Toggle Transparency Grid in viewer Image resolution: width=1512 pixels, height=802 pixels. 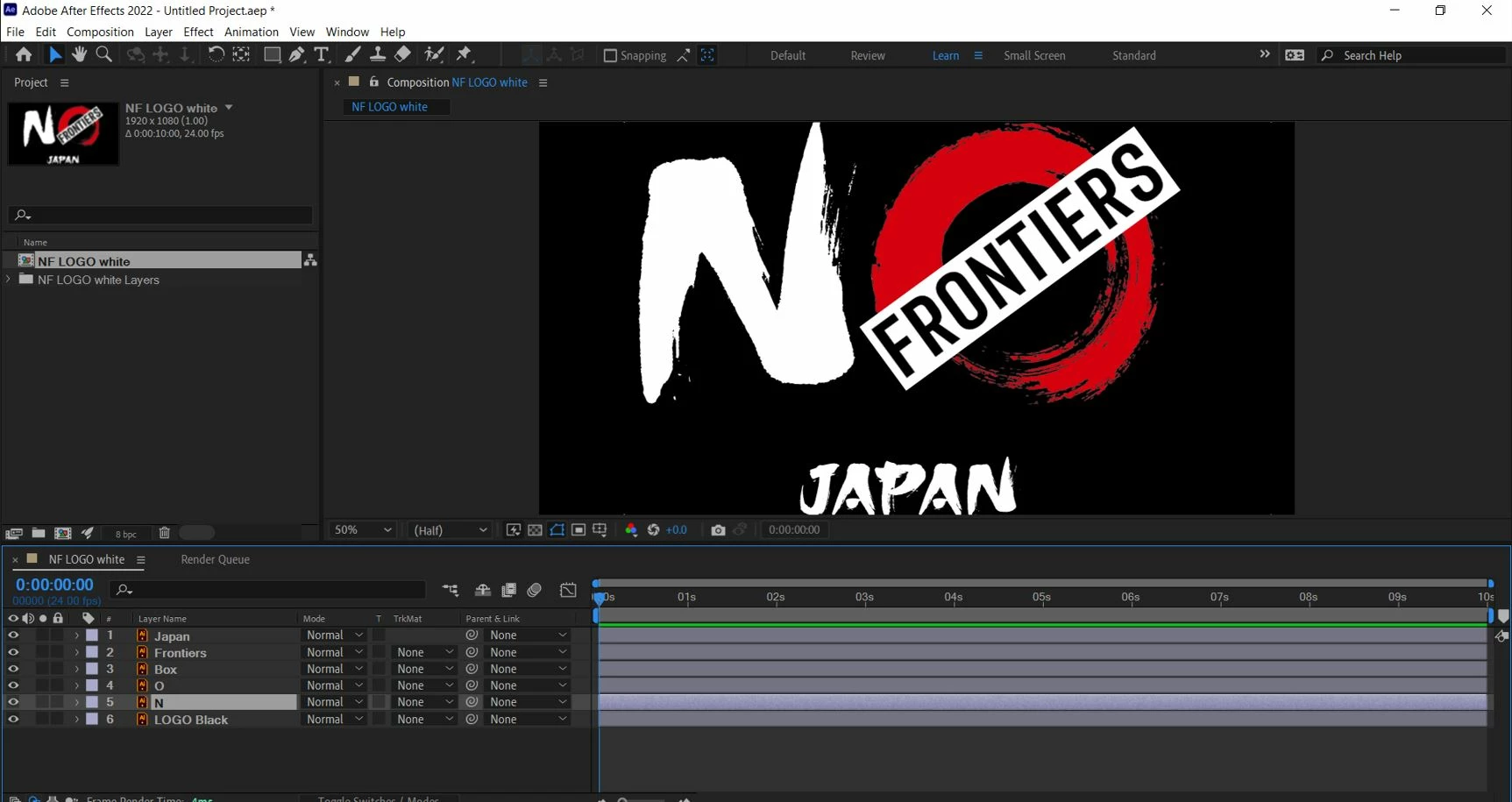(535, 529)
